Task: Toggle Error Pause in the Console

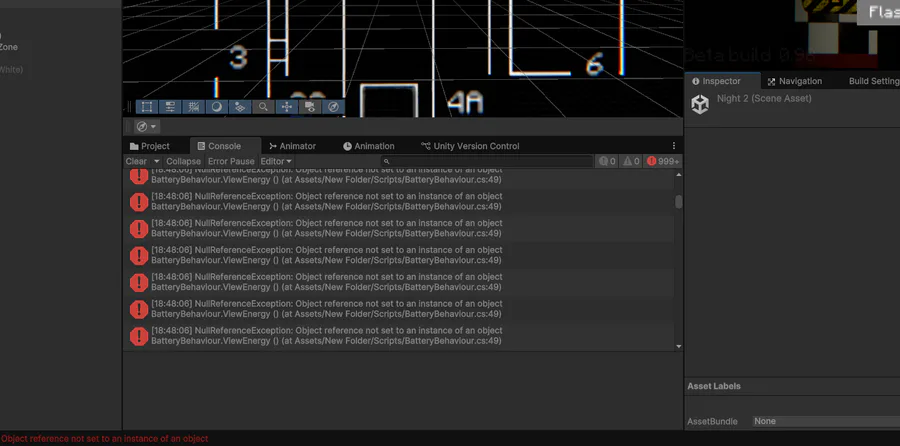Action: point(231,161)
